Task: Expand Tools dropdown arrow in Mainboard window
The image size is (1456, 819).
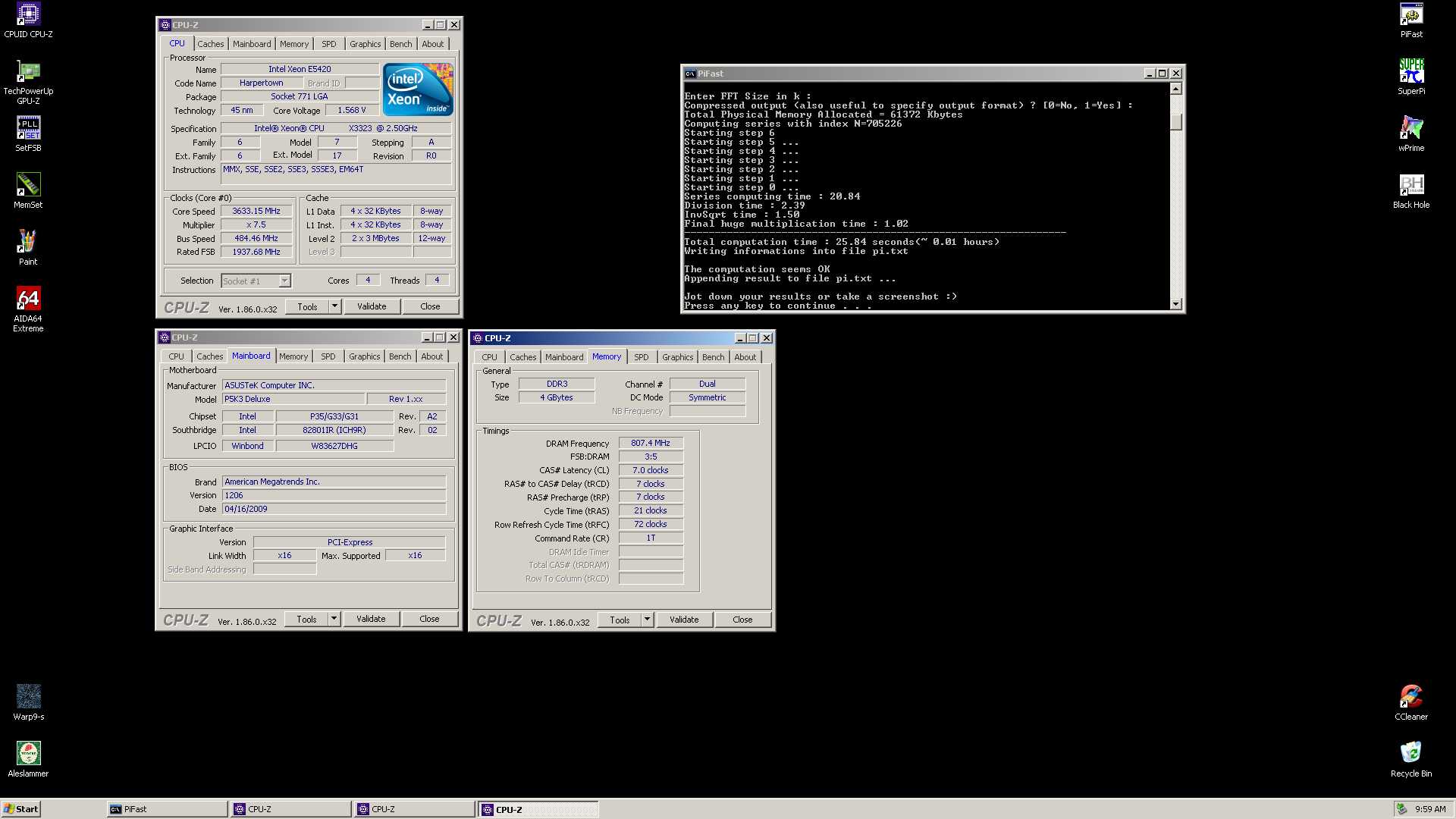Action: point(334,619)
